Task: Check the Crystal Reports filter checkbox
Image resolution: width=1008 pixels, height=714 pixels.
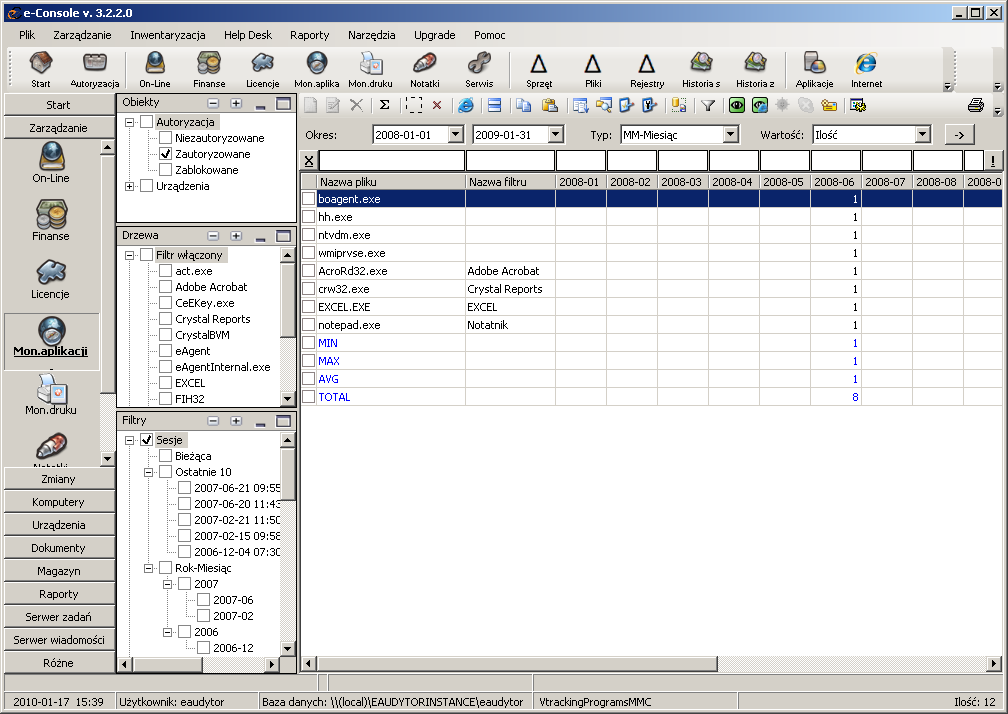Action: click(166, 319)
